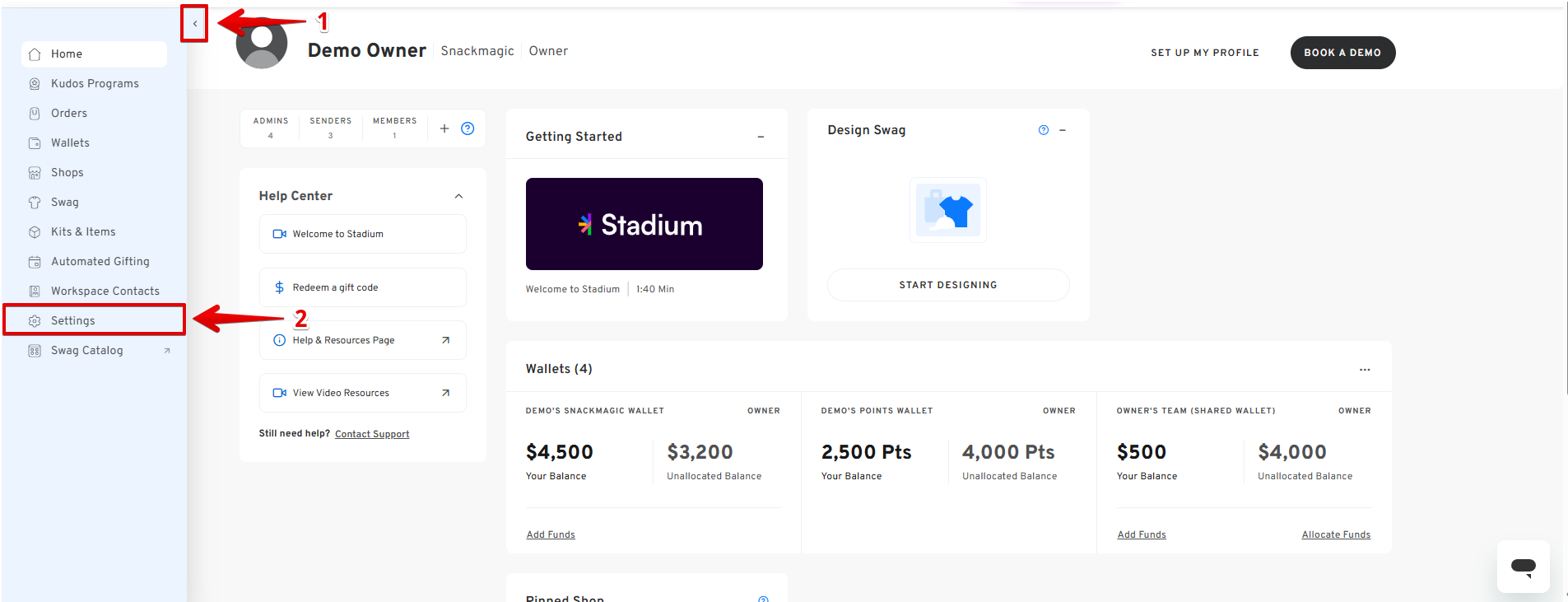The height and width of the screenshot is (602, 1568).
Task: Click Allocate Funds in the shared wallet
Action: [x=1336, y=534]
